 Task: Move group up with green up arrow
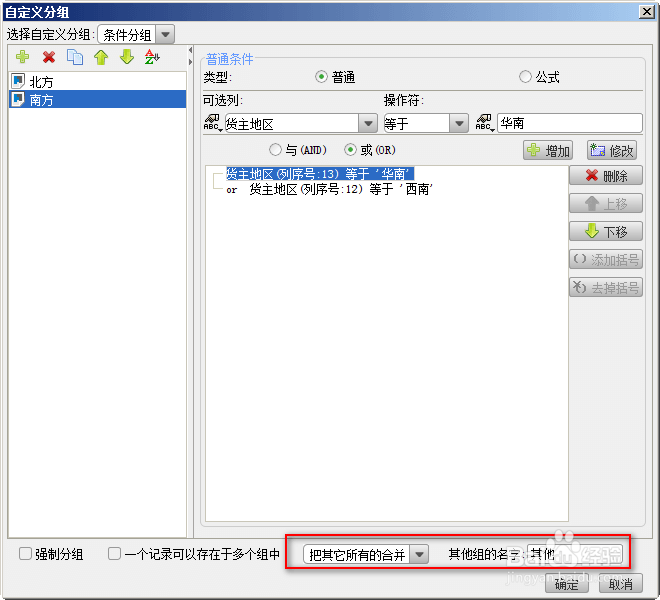tap(101, 57)
